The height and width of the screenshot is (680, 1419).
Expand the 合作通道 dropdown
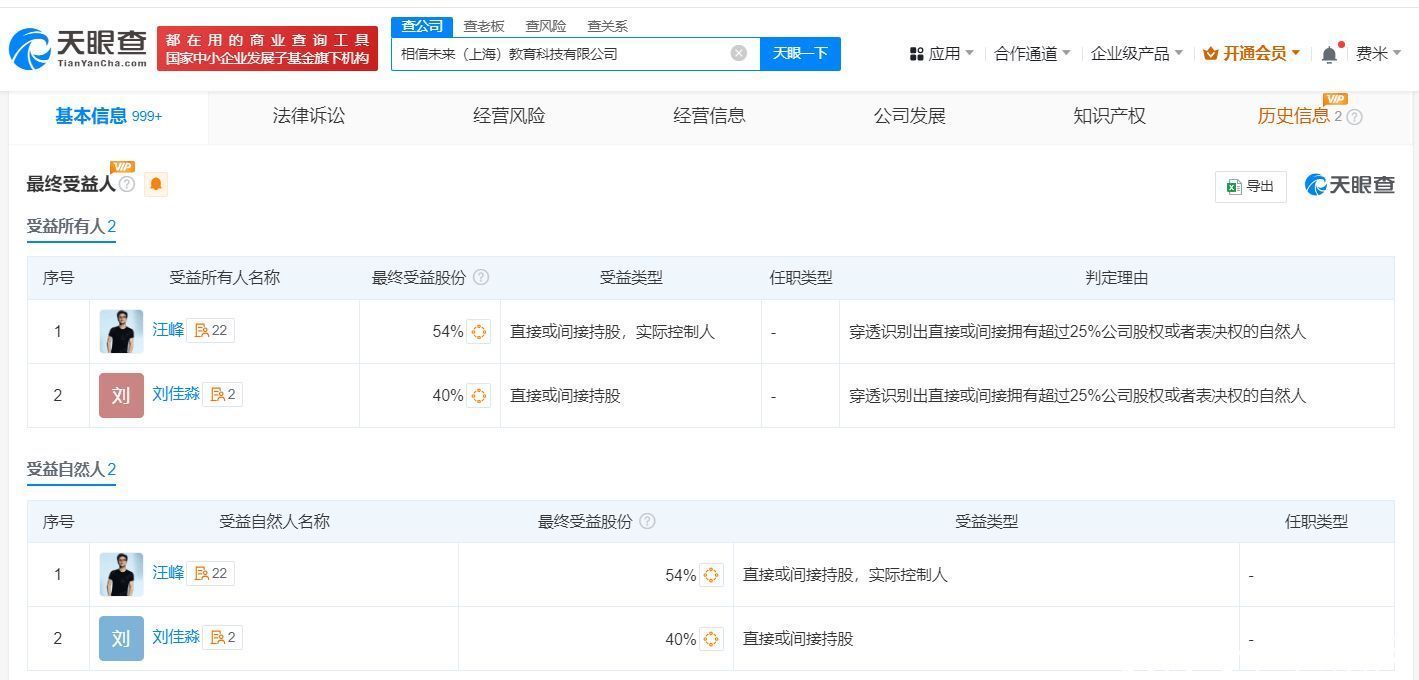(x=1032, y=54)
